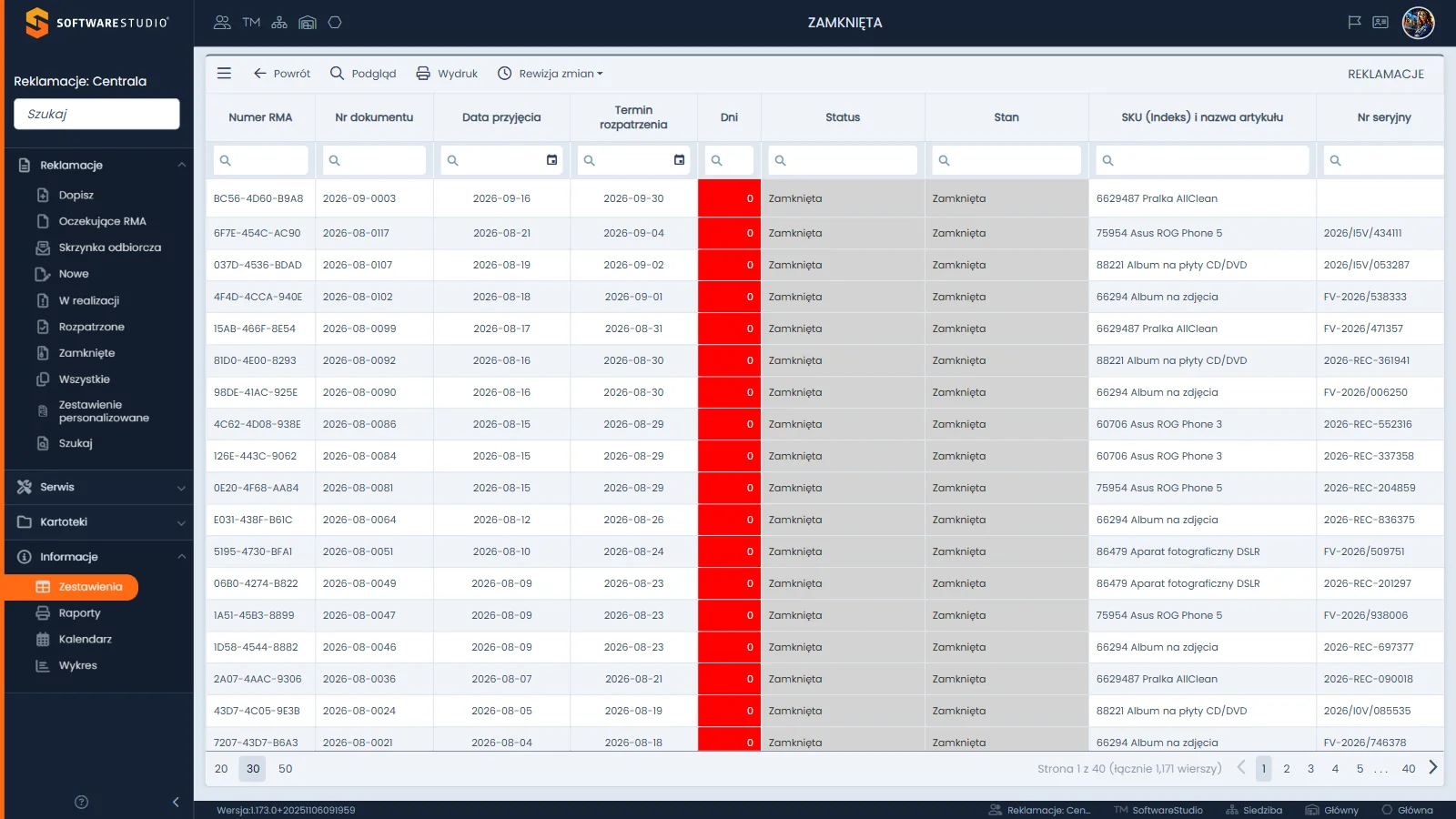
Task: Sort by the Dni column header
Action: point(729,117)
